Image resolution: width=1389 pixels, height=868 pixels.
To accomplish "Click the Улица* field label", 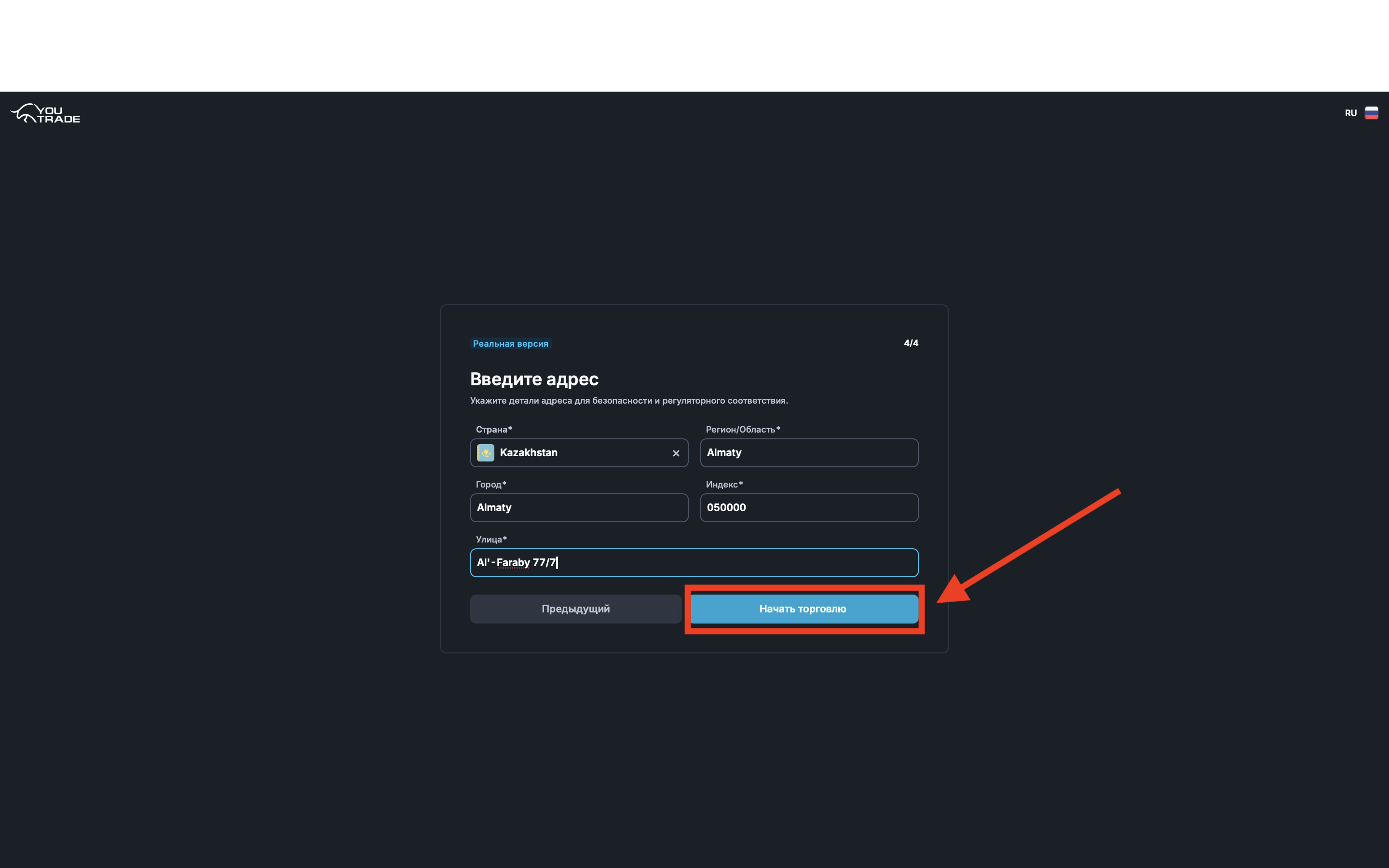I will (x=491, y=539).
